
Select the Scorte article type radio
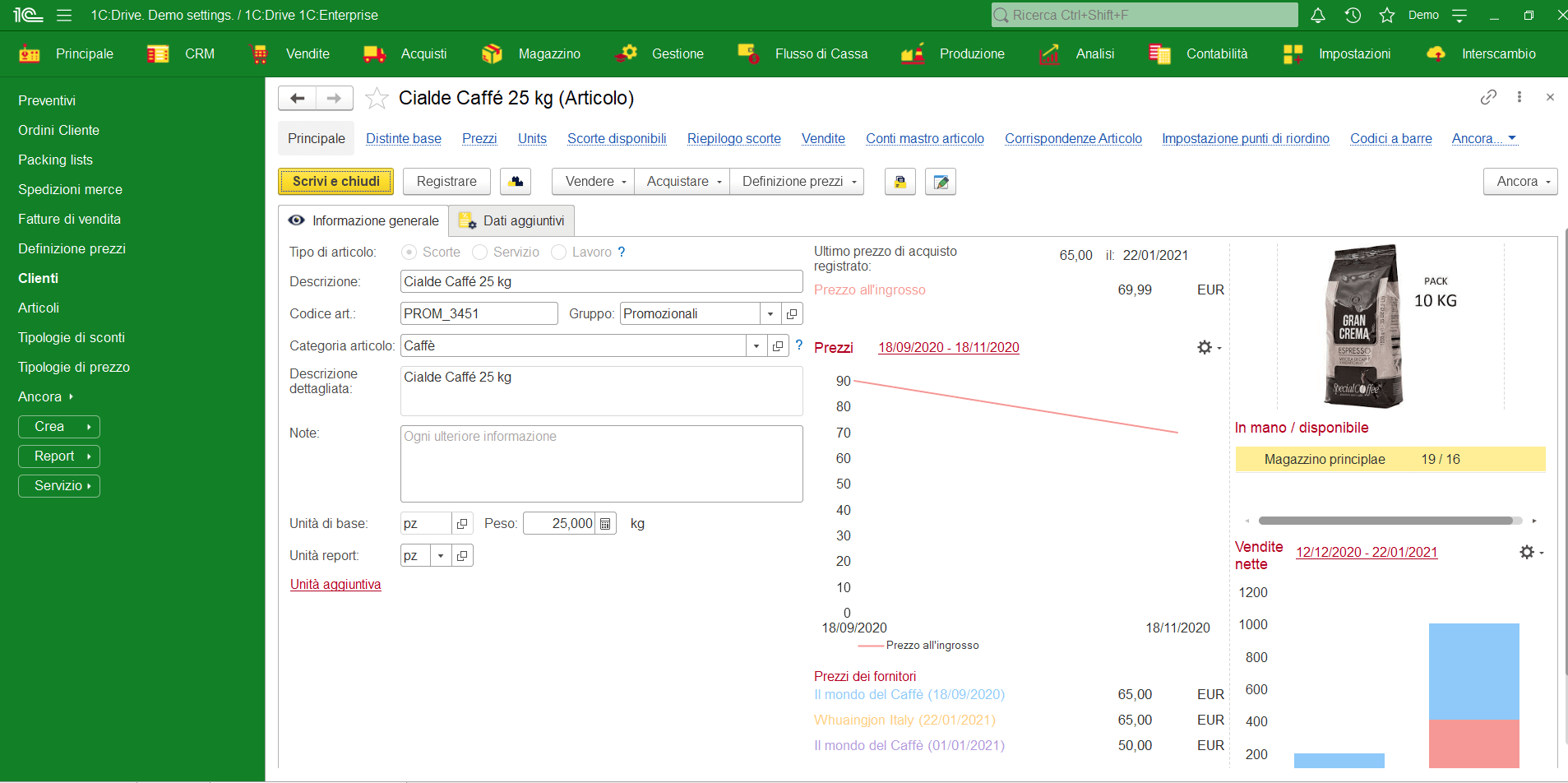tap(409, 252)
